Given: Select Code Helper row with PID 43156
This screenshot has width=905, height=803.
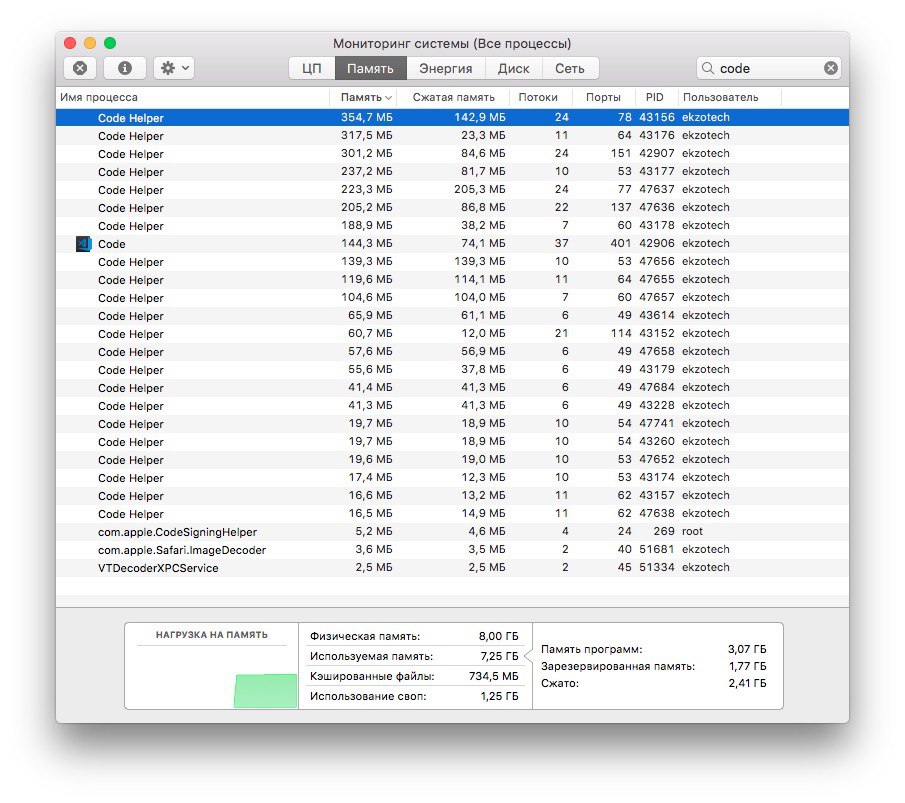Looking at the screenshot, I should (452, 117).
